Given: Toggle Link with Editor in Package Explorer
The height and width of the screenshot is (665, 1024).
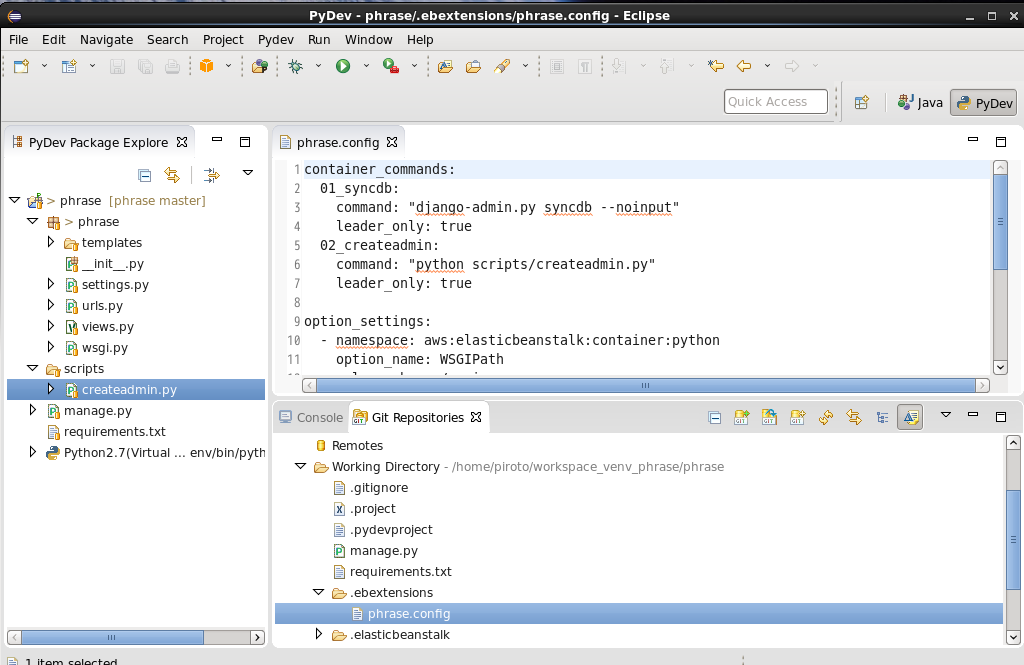Looking at the screenshot, I should tap(172, 175).
